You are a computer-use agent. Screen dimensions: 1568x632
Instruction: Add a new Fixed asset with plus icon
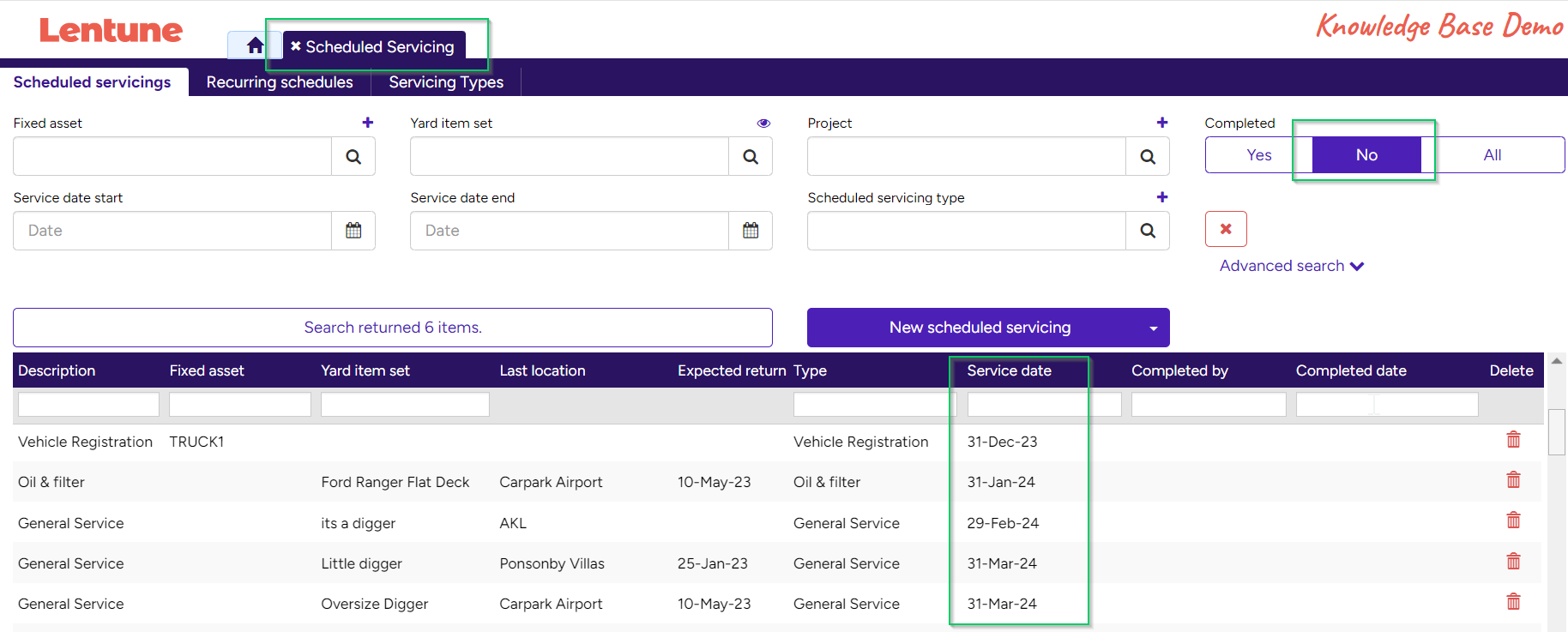pyautogui.click(x=368, y=123)
